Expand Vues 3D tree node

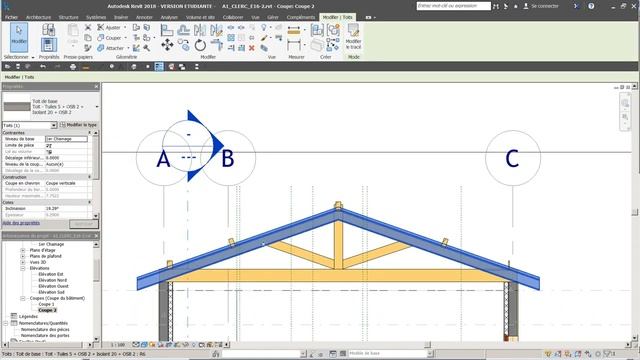(x=23, y=262)
